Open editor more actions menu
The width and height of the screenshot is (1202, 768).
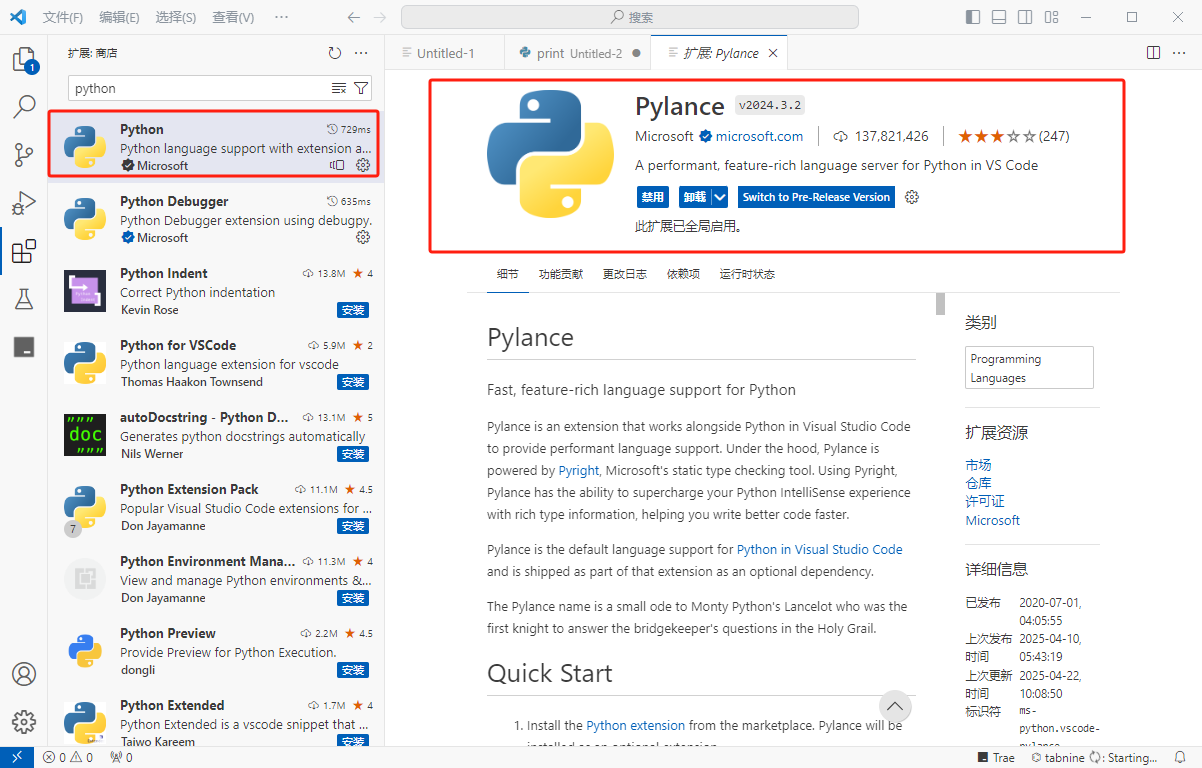[1181, 53]
